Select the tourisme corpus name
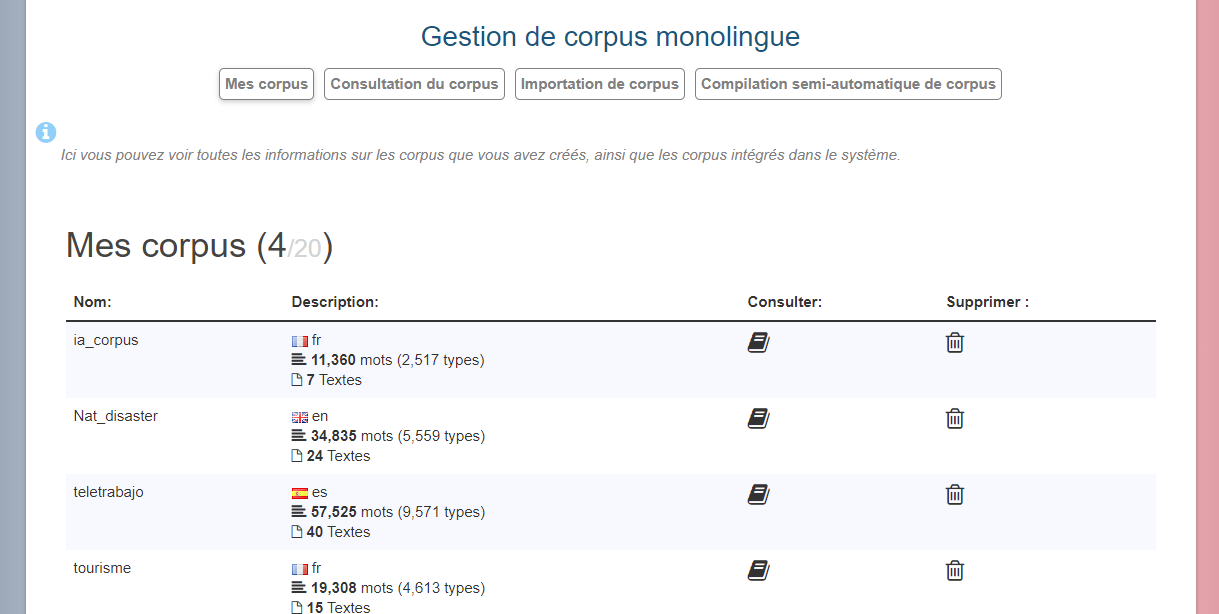Screen dimensions: 1219x614 pos(102,568)
